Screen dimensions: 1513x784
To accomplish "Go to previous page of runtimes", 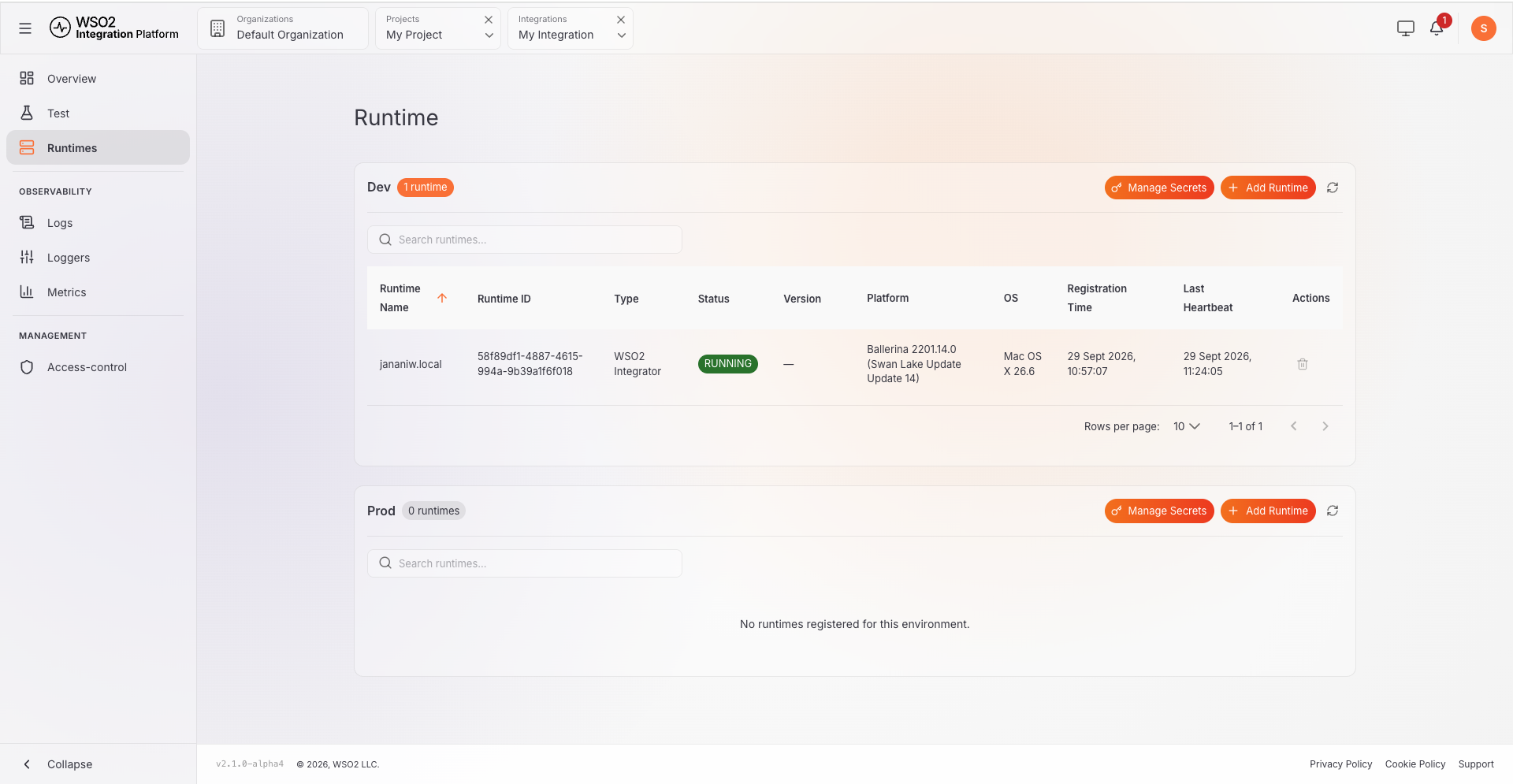I will click(x=1293, y=426).
